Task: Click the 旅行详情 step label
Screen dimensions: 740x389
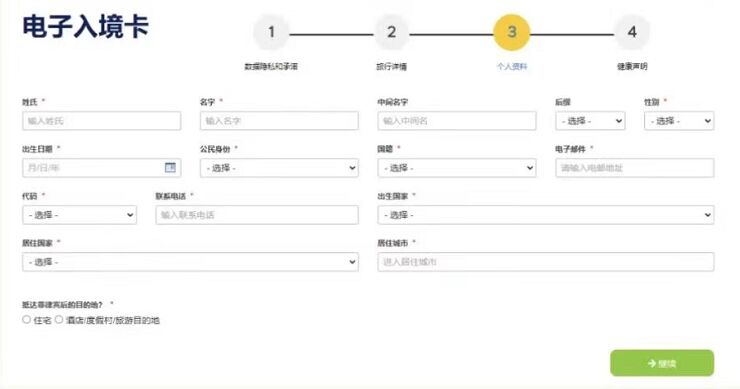Action: pos(391,67)
